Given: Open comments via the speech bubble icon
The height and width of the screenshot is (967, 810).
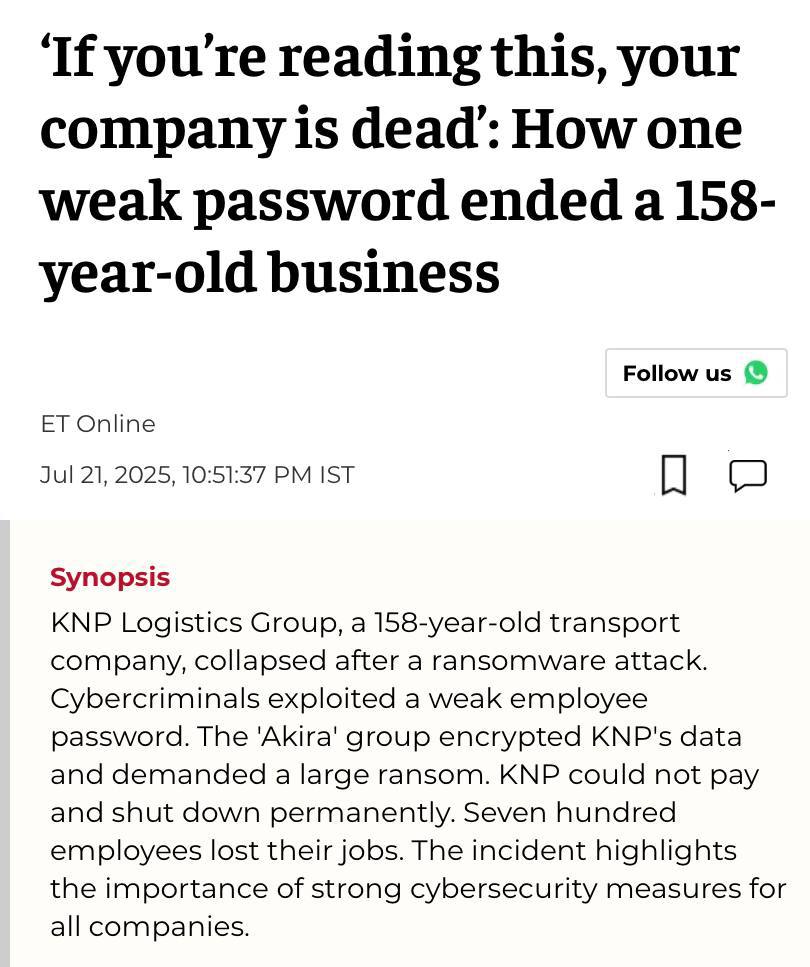Looking at the screenshot, I should [748, 474].
